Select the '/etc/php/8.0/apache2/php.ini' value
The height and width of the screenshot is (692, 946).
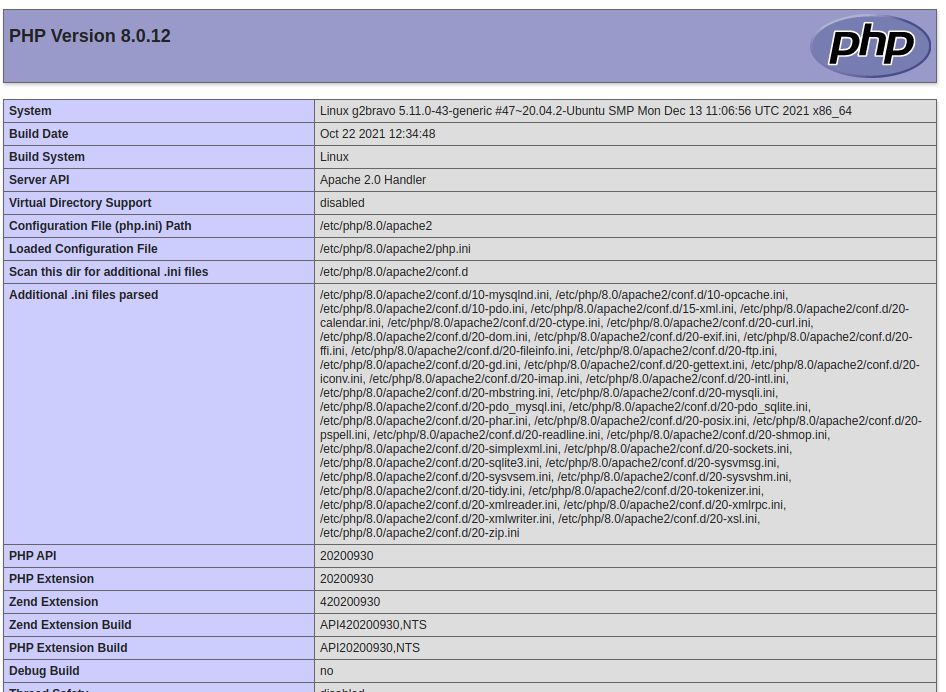[x=395, y=249]
